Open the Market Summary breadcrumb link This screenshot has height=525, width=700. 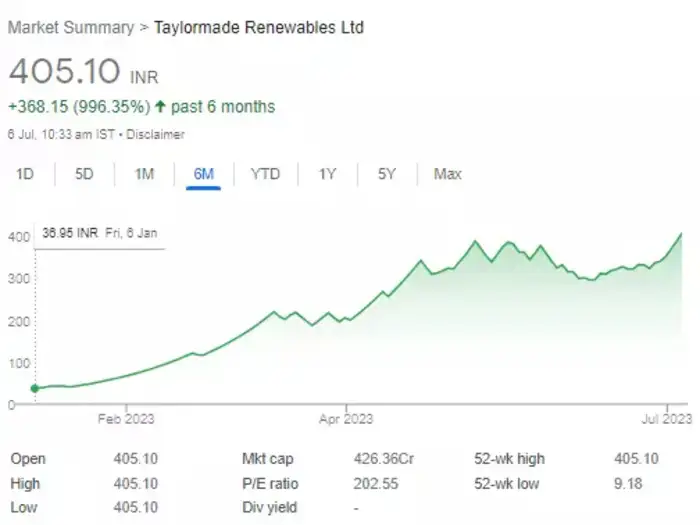coord(70,27)
